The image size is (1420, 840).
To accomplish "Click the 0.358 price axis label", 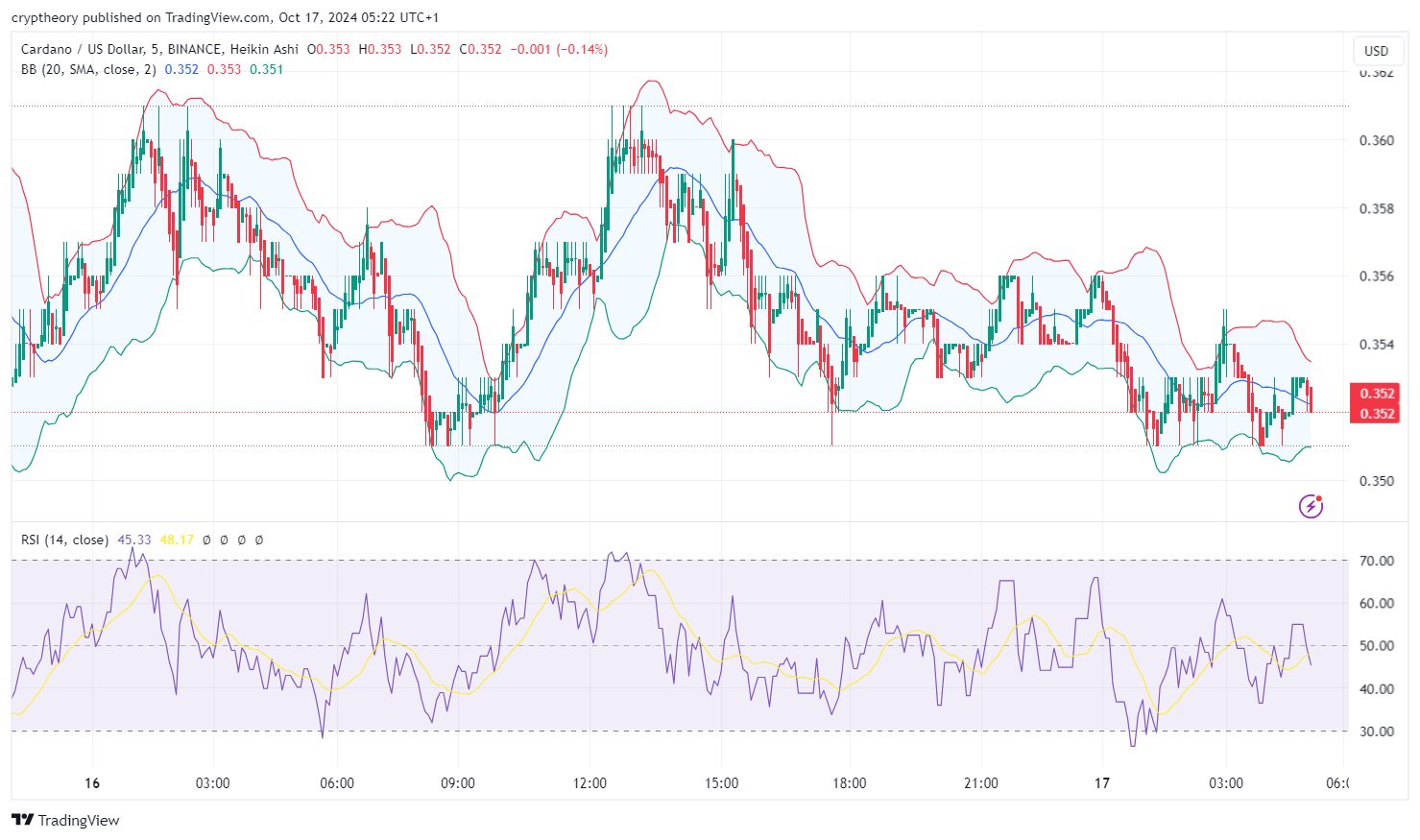I will point(1376,208).
